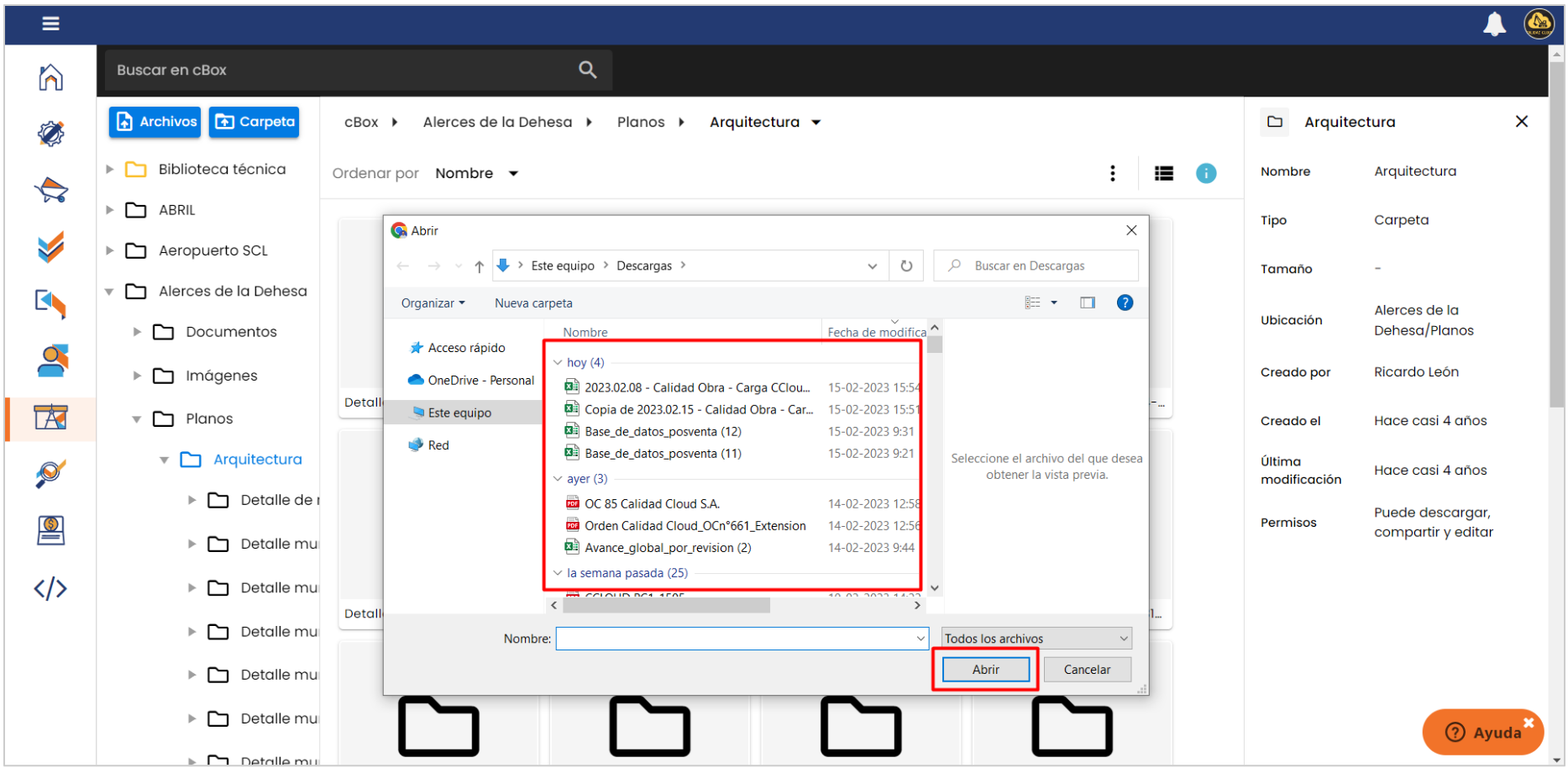Change the view layout icon in dialog
1568x768 pixels.
1033,302
